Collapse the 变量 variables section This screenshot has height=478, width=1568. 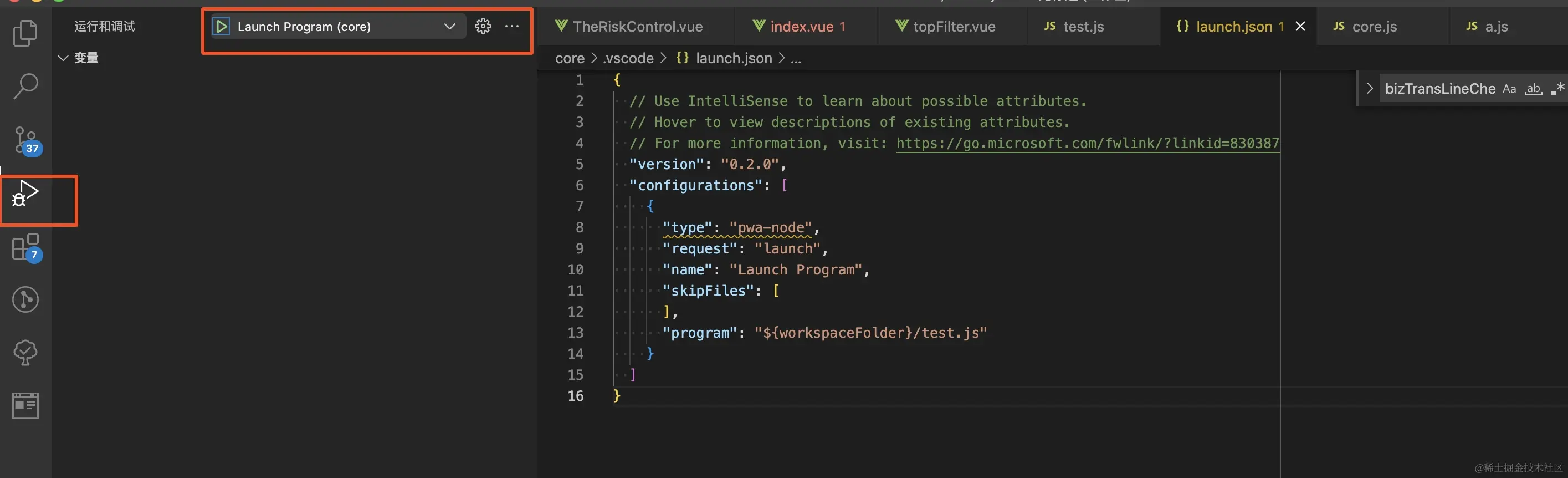(x=62, y=58)
